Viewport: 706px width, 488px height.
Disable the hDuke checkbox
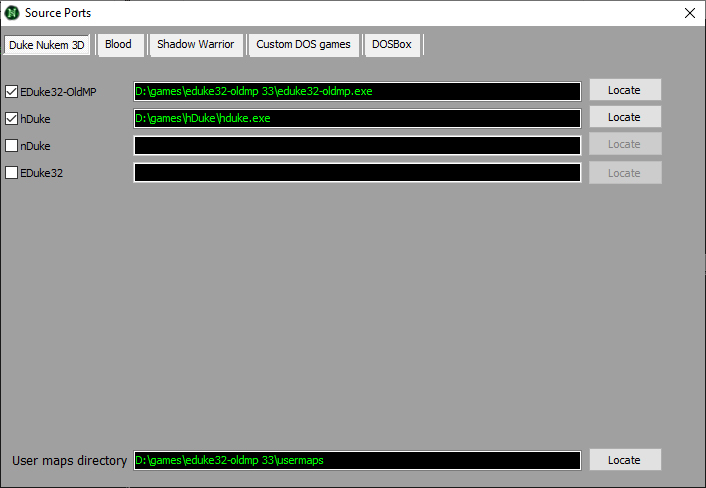click(11, 119)
